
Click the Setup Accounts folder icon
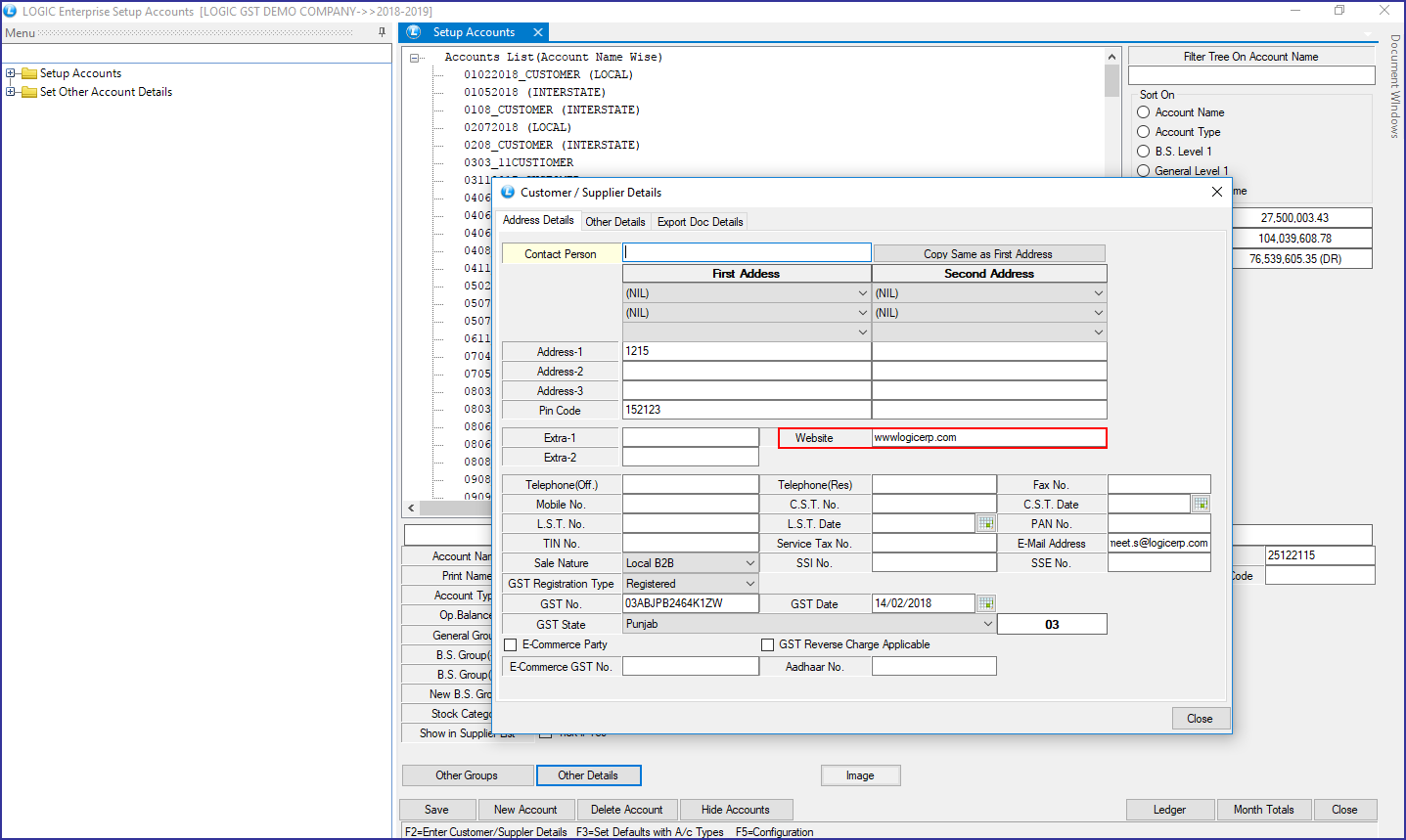(29, 73)
